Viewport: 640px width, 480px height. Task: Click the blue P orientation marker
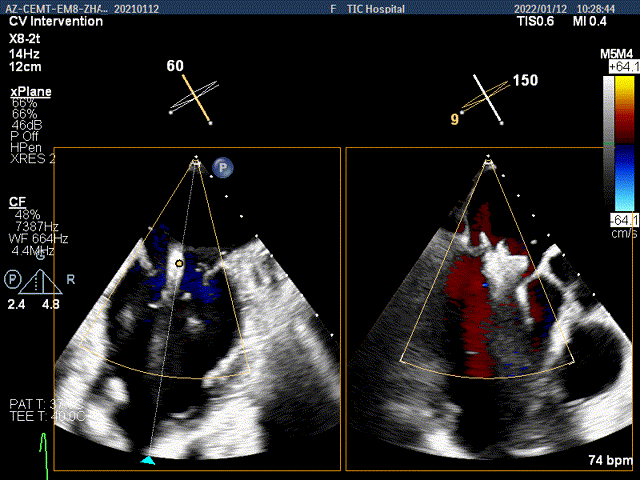click(x=225, y=169)
